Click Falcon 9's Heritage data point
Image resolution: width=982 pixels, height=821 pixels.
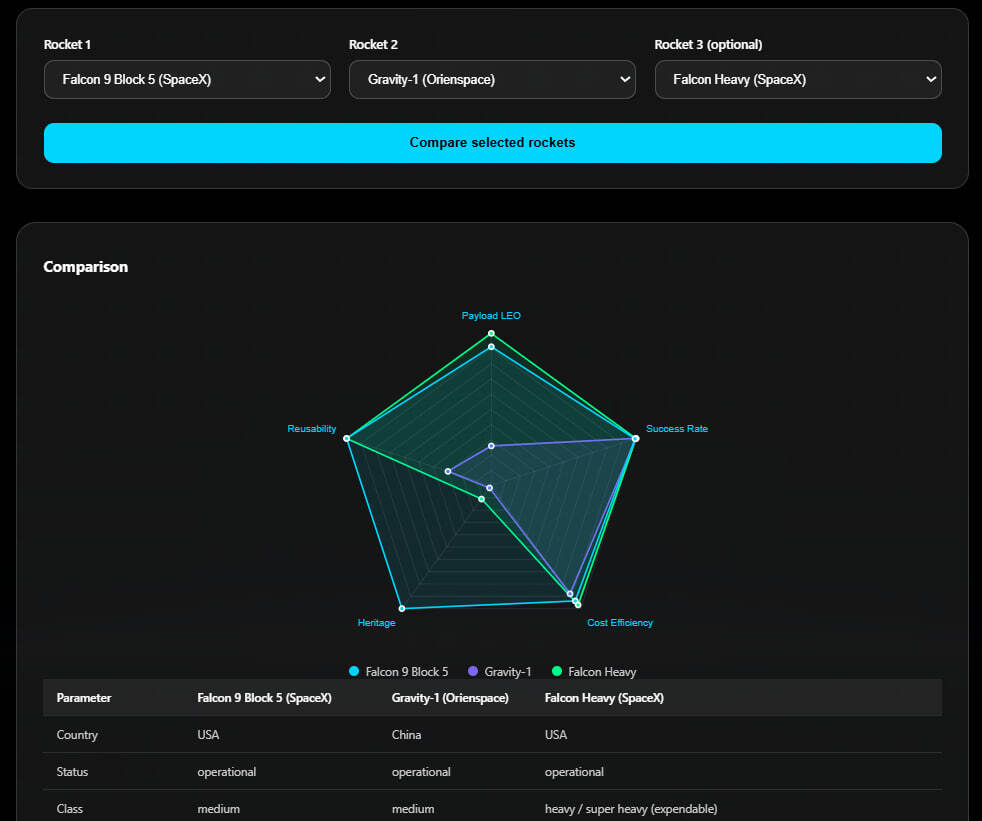[x=402, y=608]
